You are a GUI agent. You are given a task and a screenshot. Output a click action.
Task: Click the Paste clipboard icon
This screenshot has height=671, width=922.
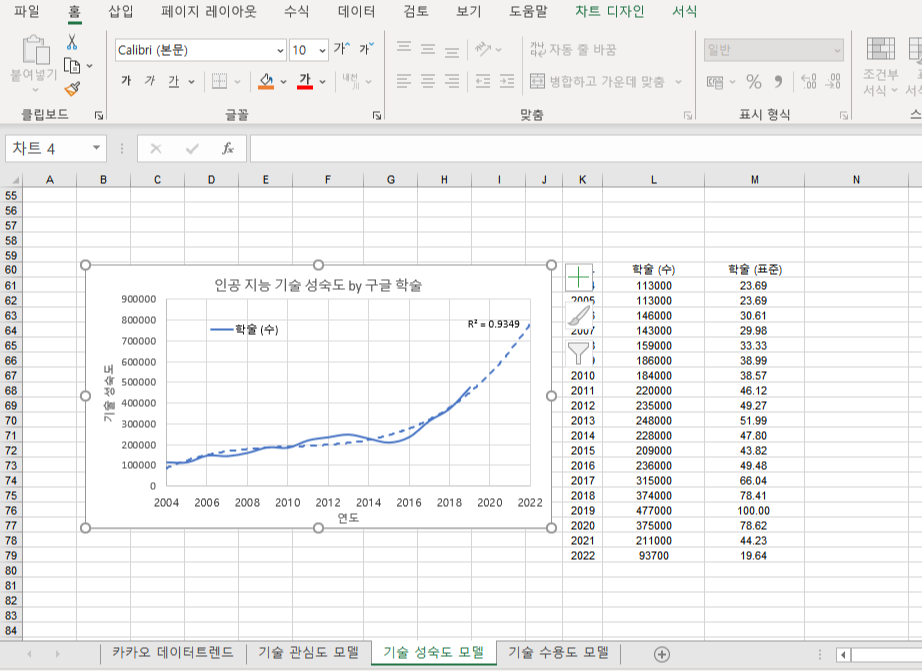pos(35,49)
